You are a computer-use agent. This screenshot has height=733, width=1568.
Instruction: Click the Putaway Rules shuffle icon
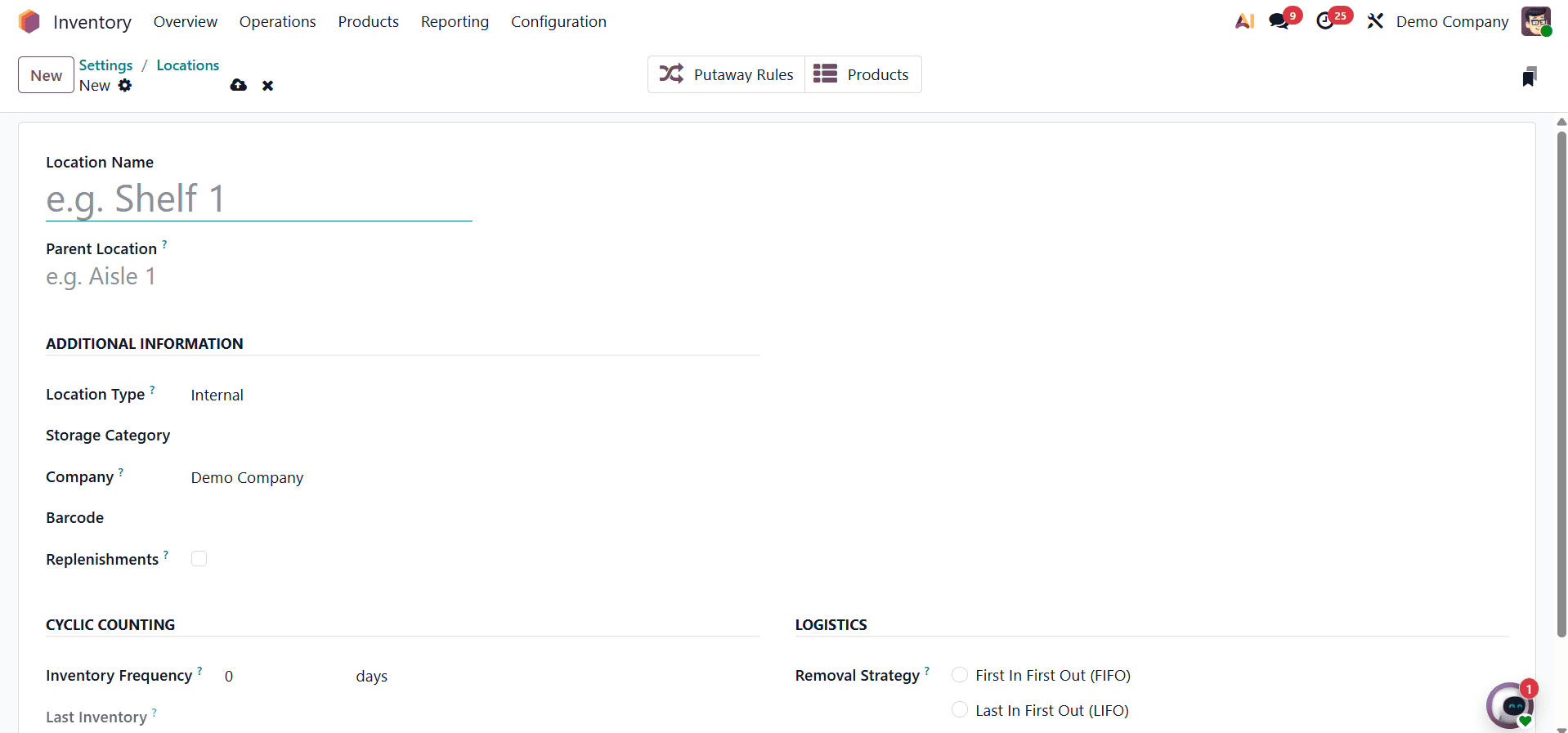pos(671,74)
